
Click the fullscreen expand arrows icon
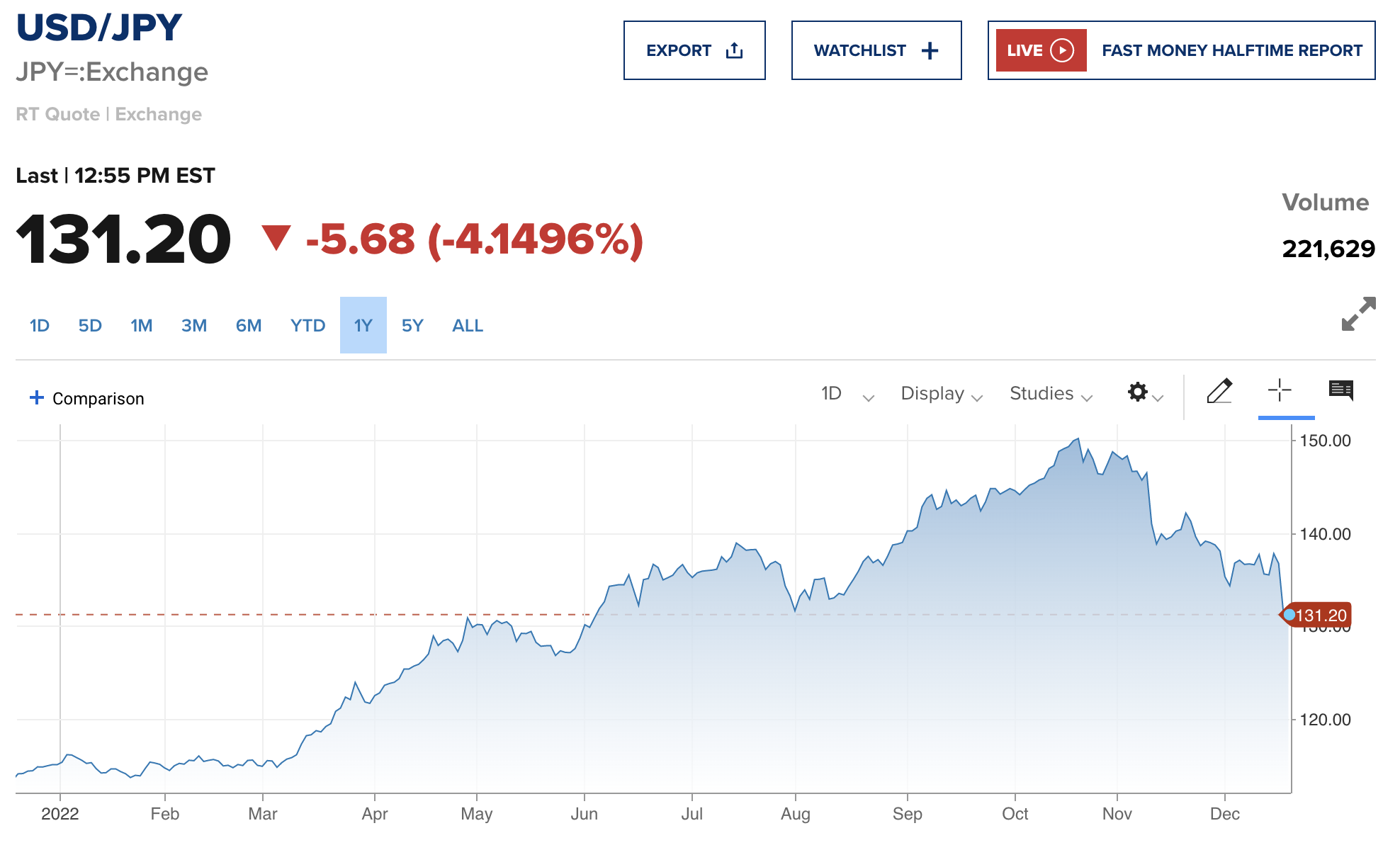pyautogui.click(x=1358, y=314)
